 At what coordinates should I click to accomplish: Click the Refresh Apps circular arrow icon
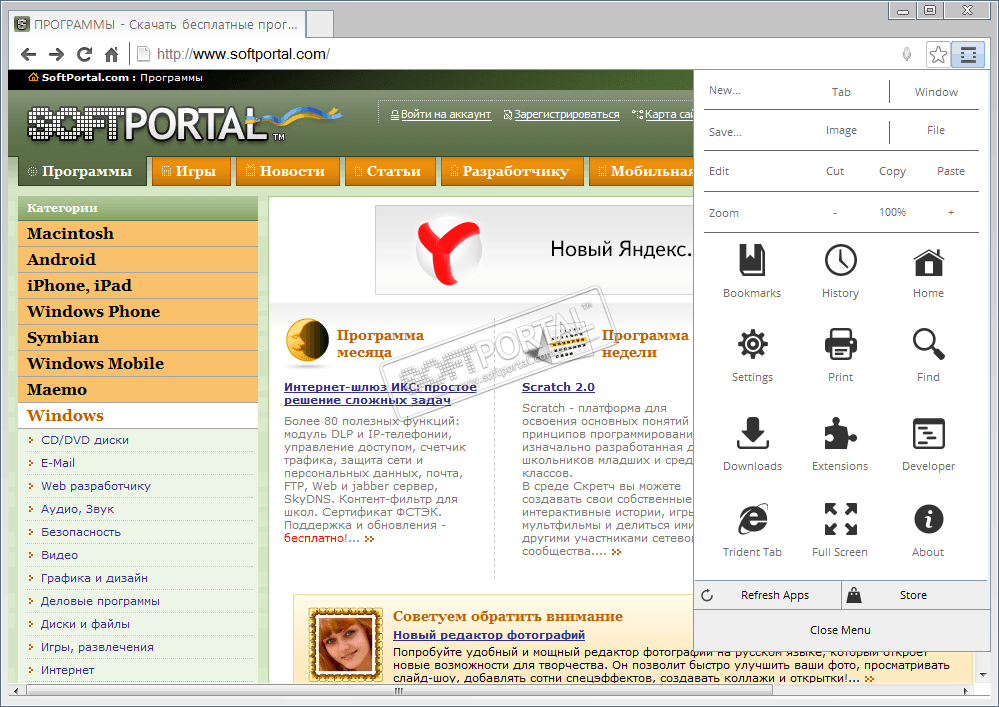tap(707, 596)
